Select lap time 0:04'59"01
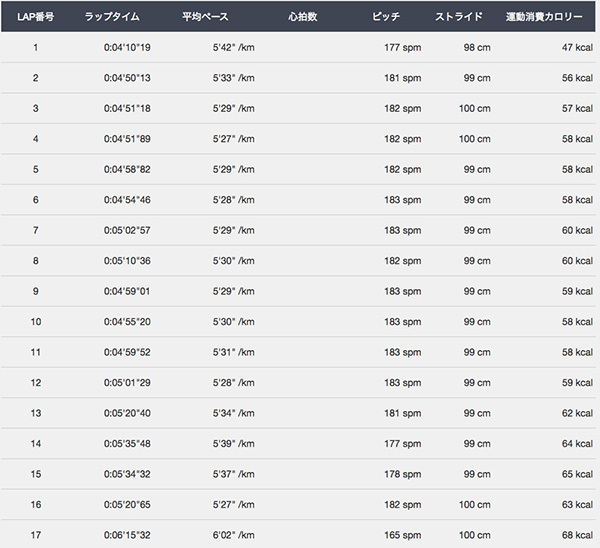The width and height of the screenshot is (600, 548). pyautogui.click(x=127, y=291)
